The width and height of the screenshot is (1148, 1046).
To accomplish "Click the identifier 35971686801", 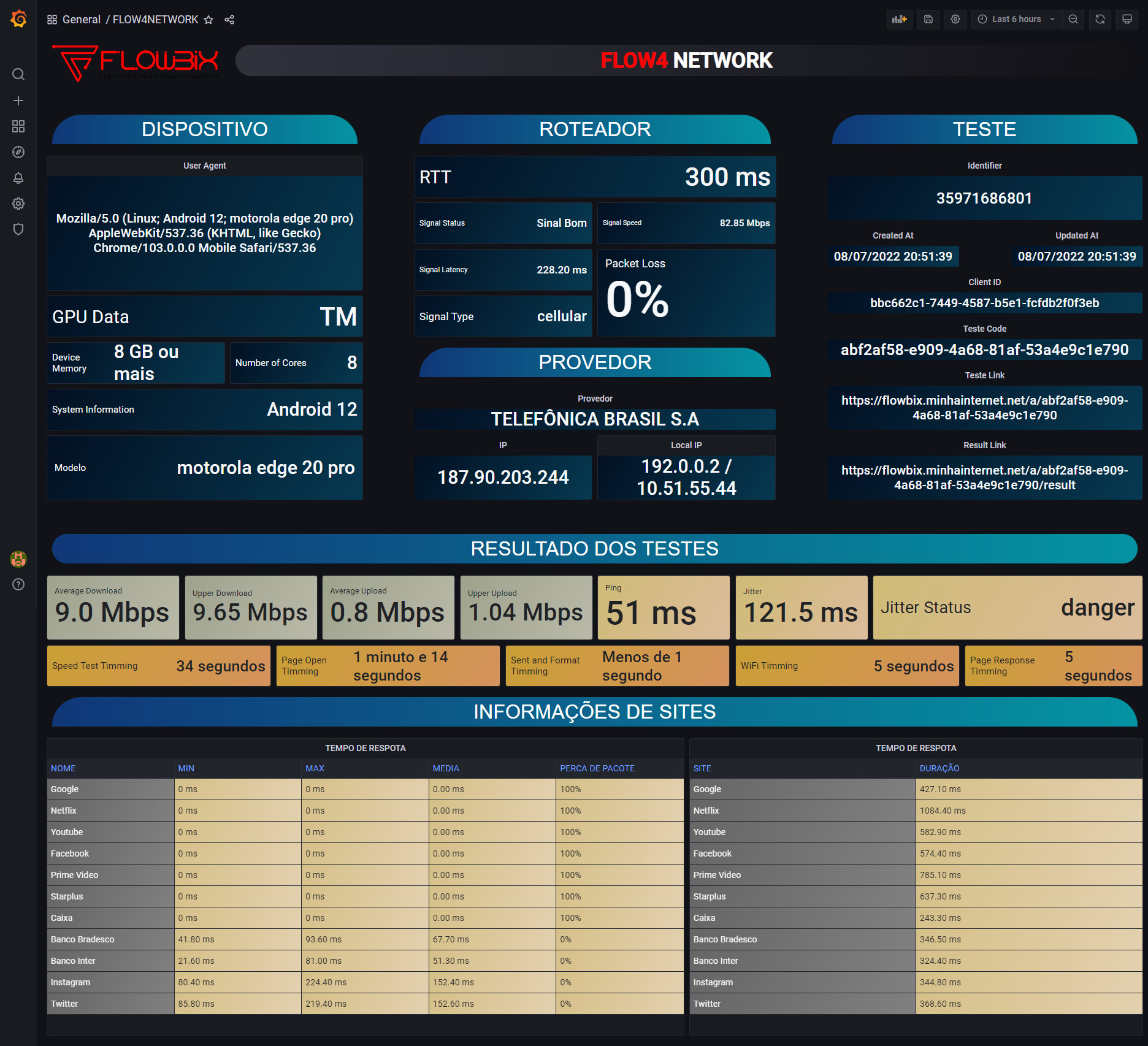I will tap(984, 198).
